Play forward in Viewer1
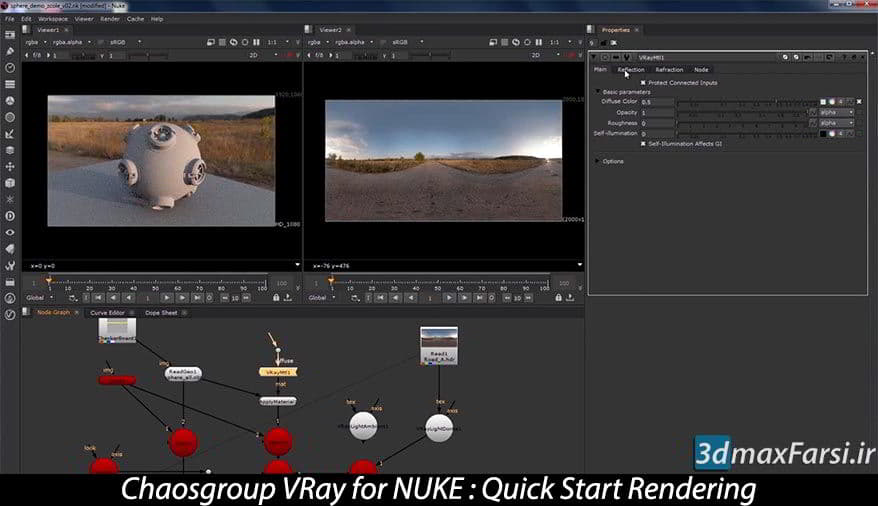 pos(167,298)
